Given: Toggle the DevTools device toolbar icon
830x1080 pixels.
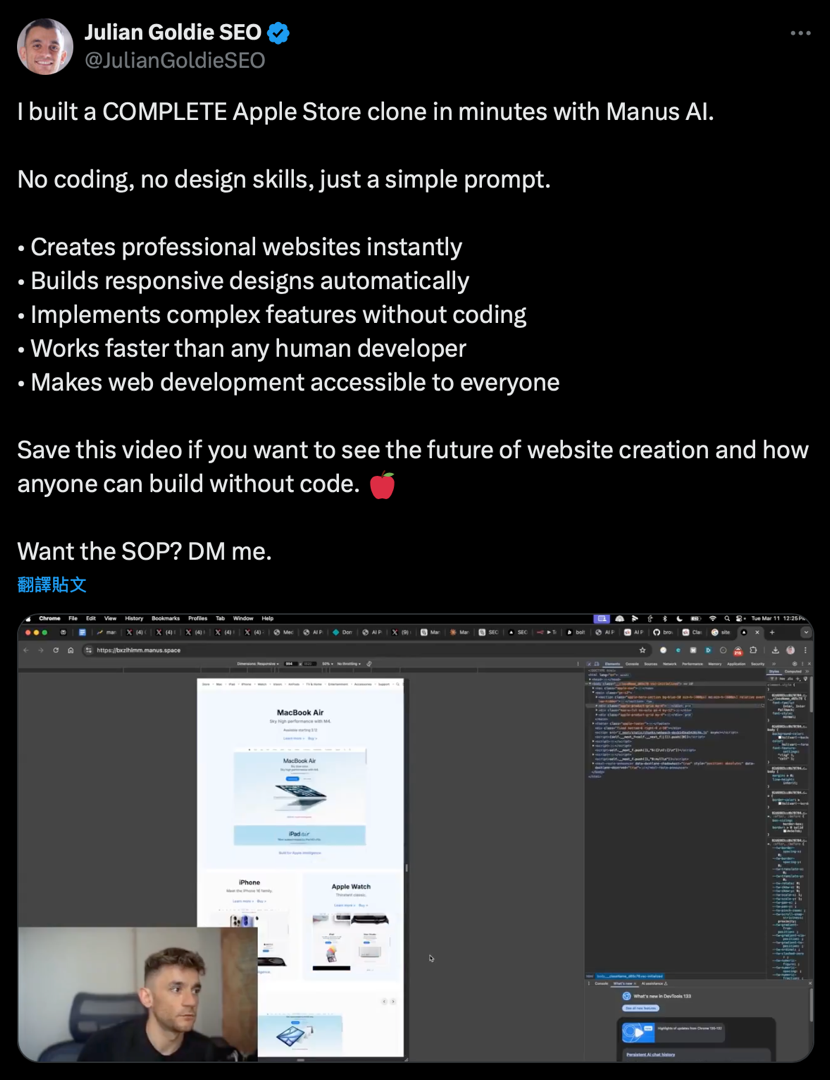Looking at the screenshot, I should point(596,664).
